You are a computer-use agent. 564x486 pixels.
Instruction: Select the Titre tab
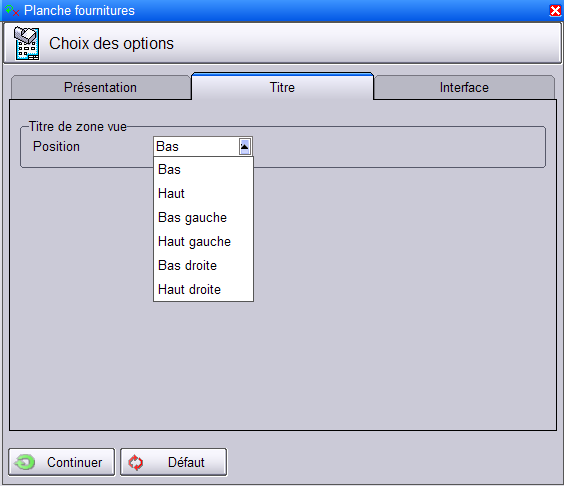(282, 87)
